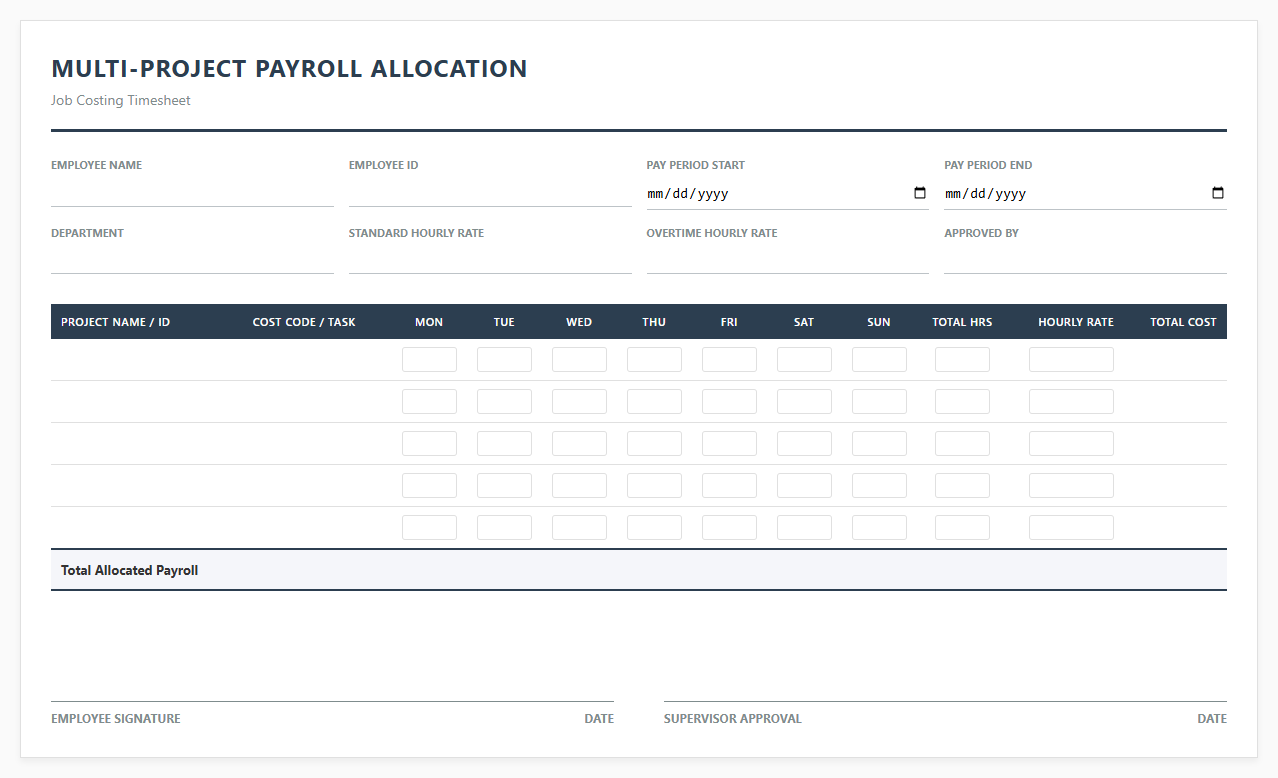Open the Pay Period Start calendar picker icon
The height and width of the screenshot is (778, 1278).
pos(920,193)
